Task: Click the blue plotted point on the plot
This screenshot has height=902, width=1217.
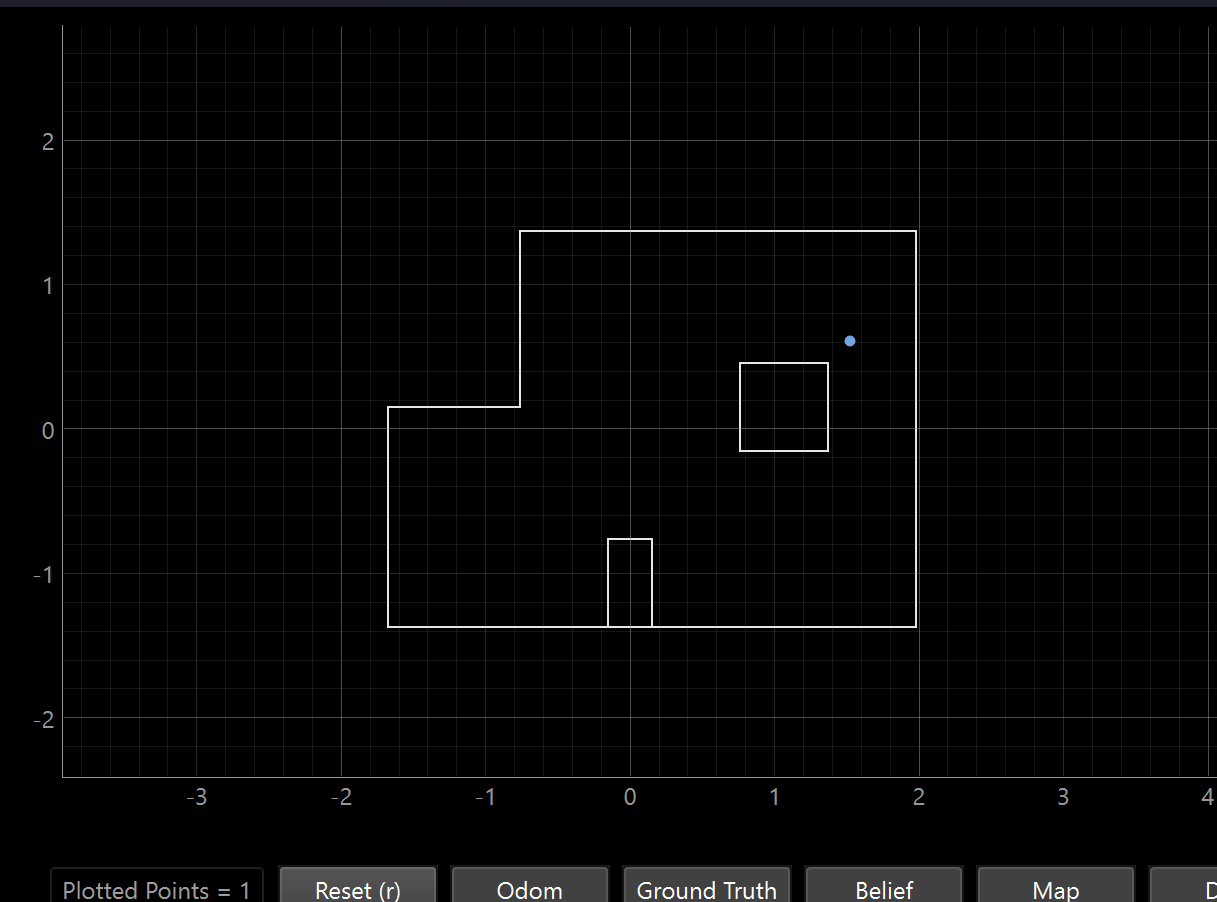Action: coord(850,341)
